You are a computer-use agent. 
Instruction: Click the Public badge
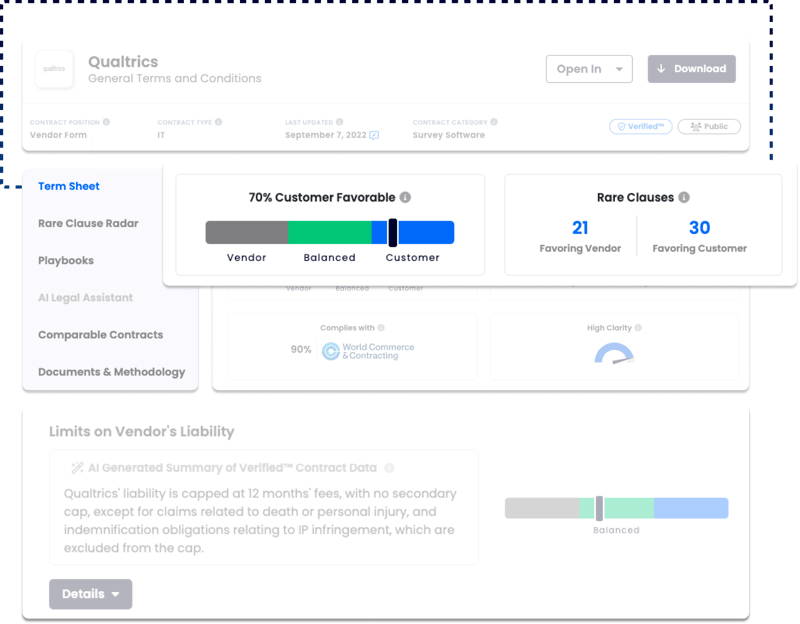tap(709, 127)
